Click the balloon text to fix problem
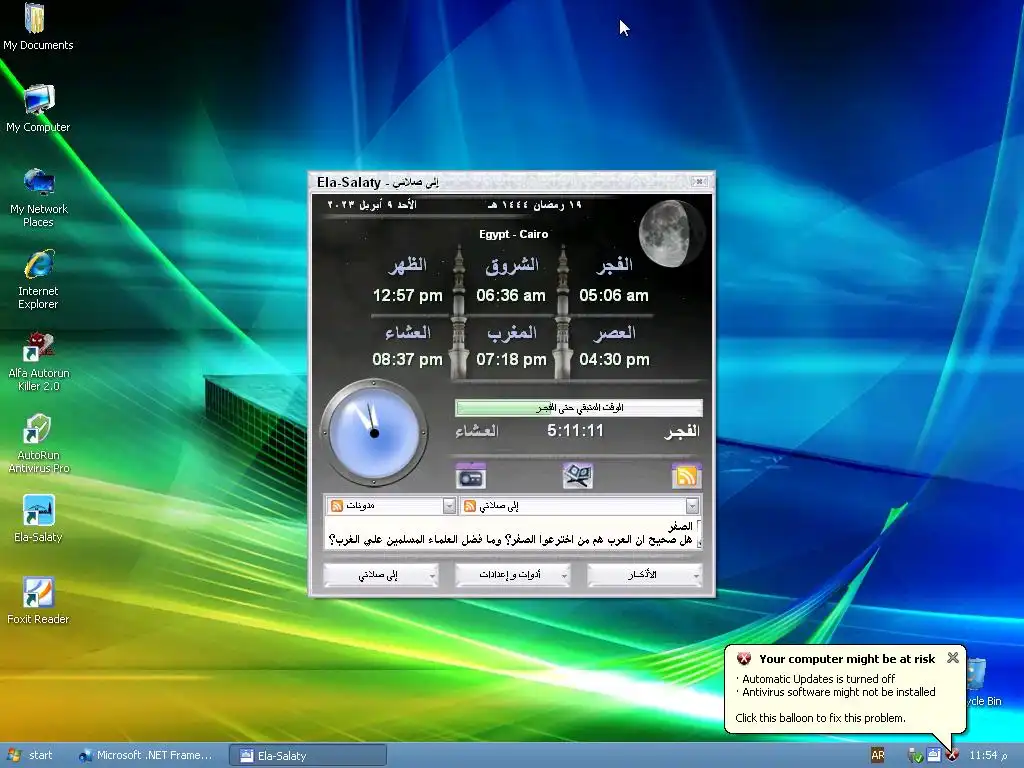The width and height of the screenshot is (1024, 768). (x=820, y=718)
